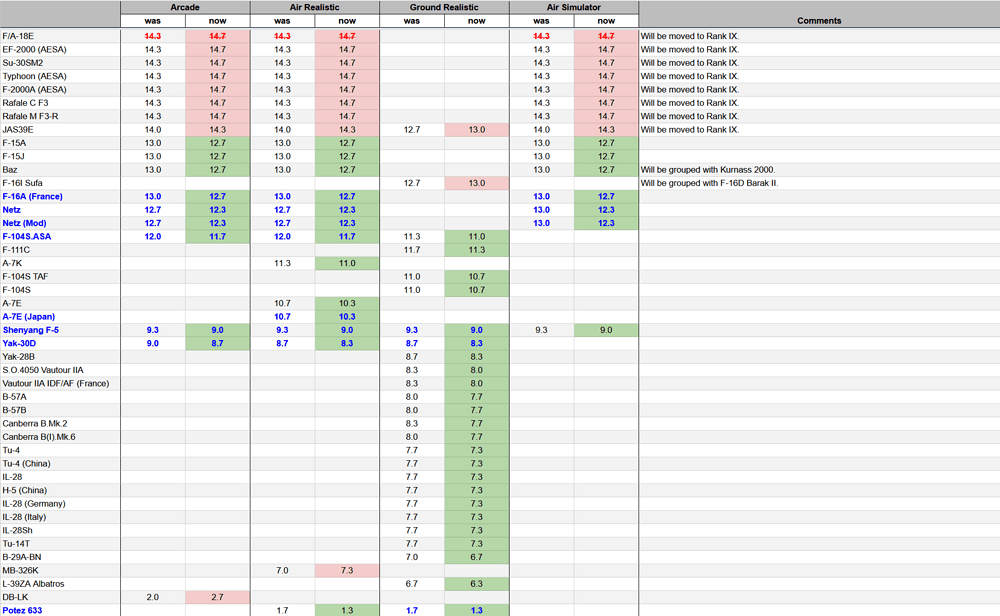Click the Vautour IIA IDF/AF (France) cell
This screenshot has width=1000, height=616.
[x=55, y=383]
